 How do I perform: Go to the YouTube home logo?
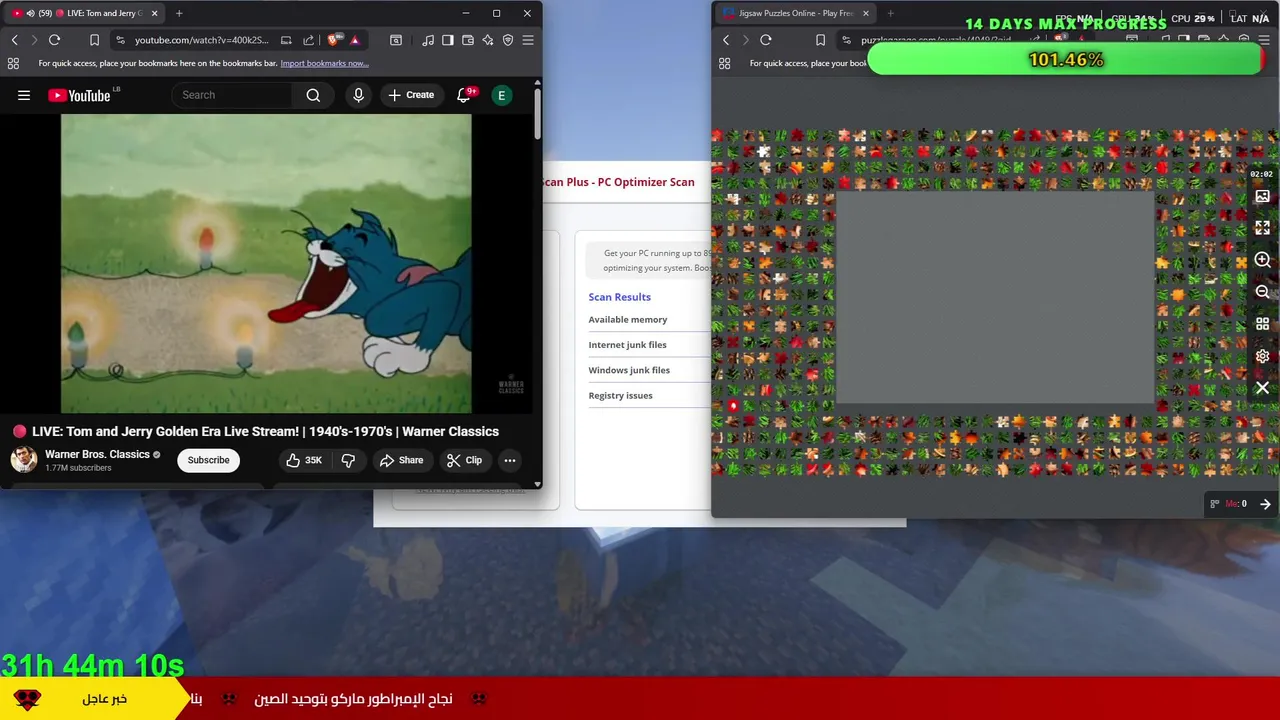pos(80,95)
